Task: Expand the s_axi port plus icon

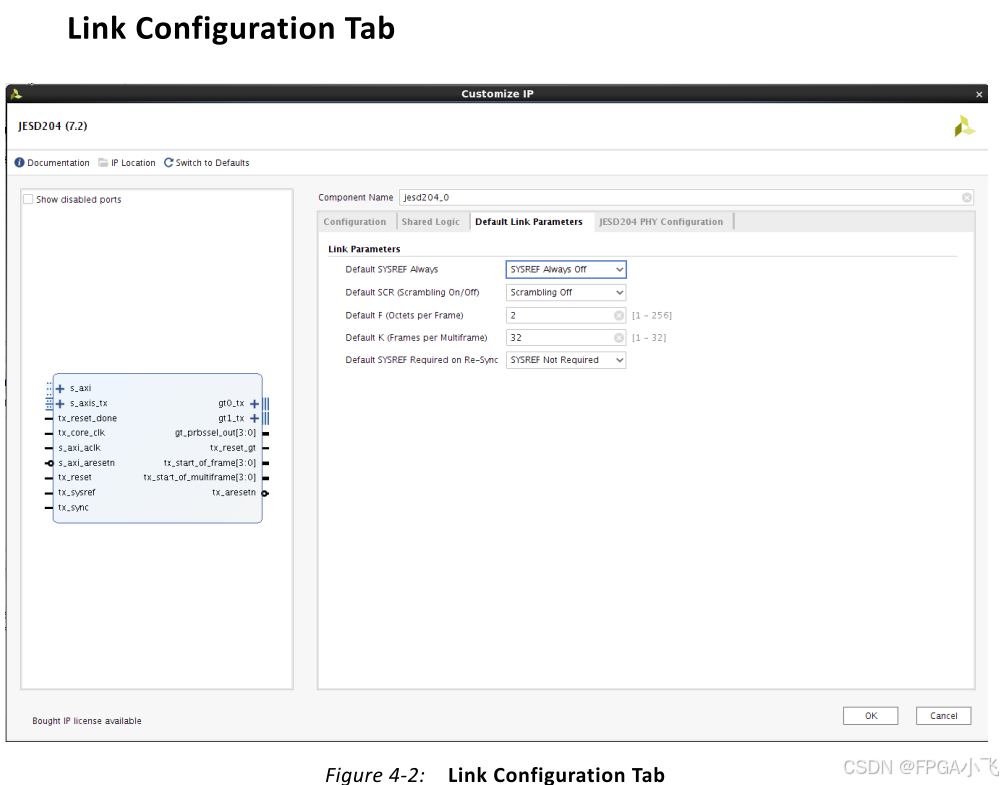Action: pyautogui.click(x=60, y=388)
